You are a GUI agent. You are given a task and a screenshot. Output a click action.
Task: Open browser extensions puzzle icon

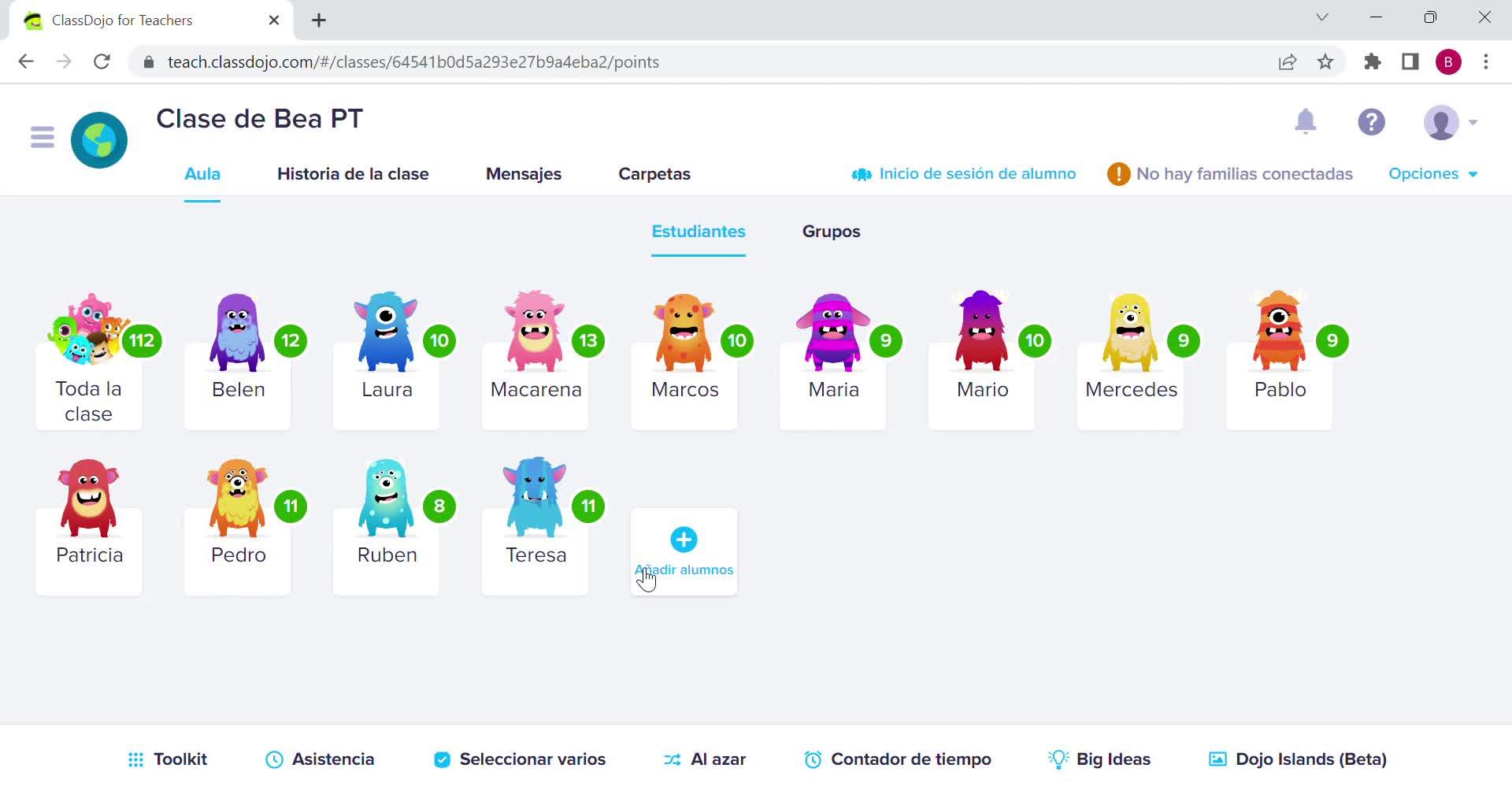[1373, 61]
